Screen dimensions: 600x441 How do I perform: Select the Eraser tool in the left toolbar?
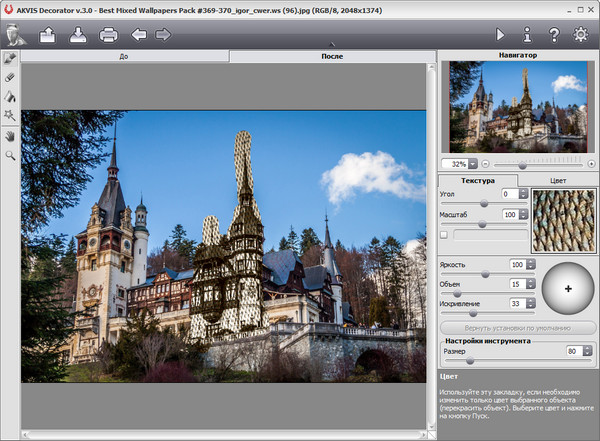click(10, 76)
